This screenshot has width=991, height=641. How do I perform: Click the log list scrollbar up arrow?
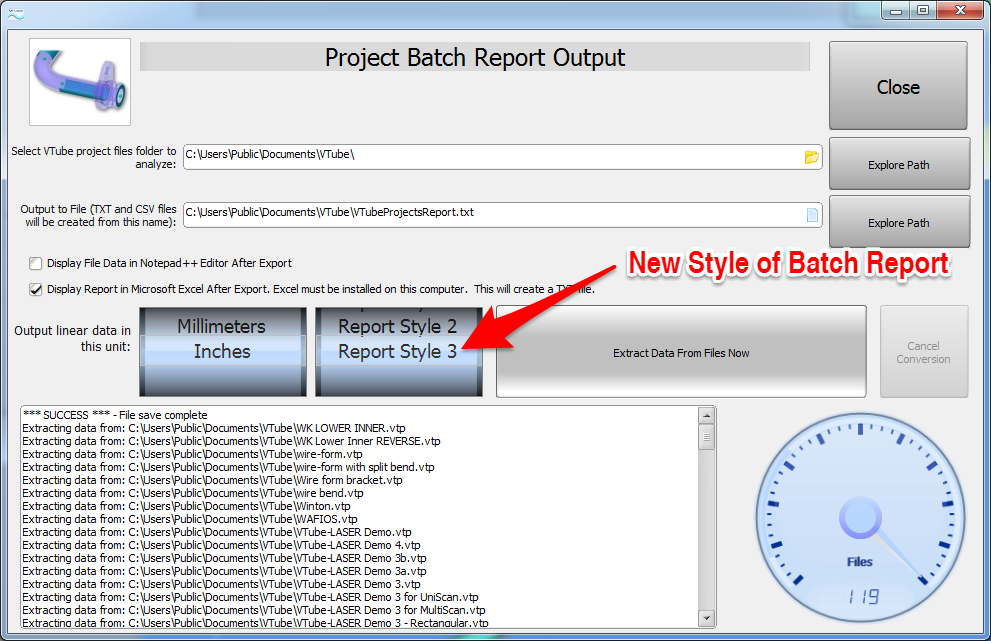click(708, 415)
